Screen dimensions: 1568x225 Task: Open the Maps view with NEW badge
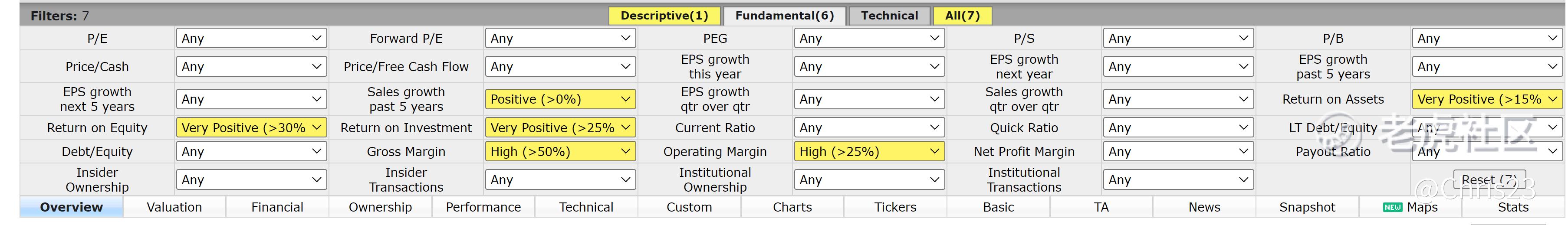[1410, 207]
